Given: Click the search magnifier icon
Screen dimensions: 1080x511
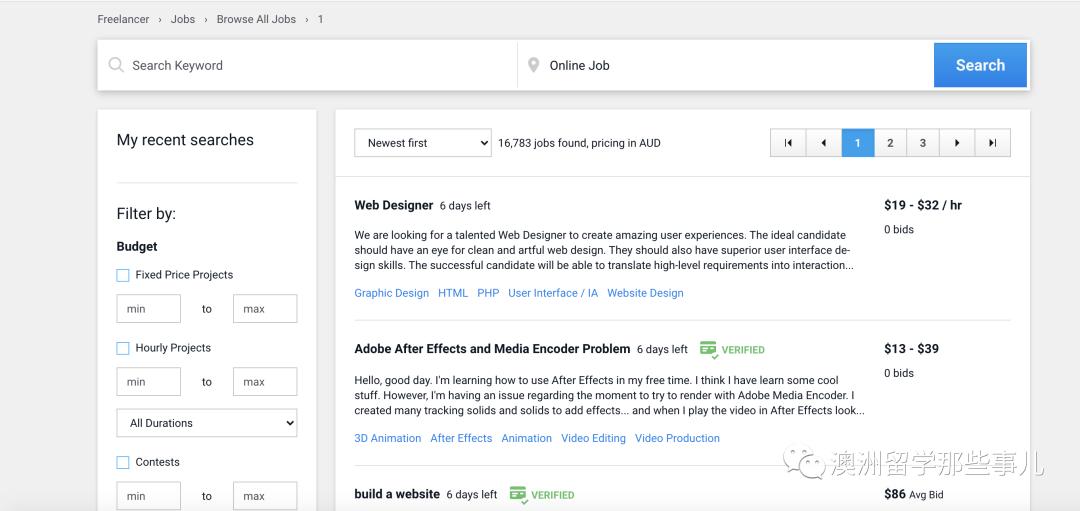Looking at the screenshot, I should (x=116, y=65).
